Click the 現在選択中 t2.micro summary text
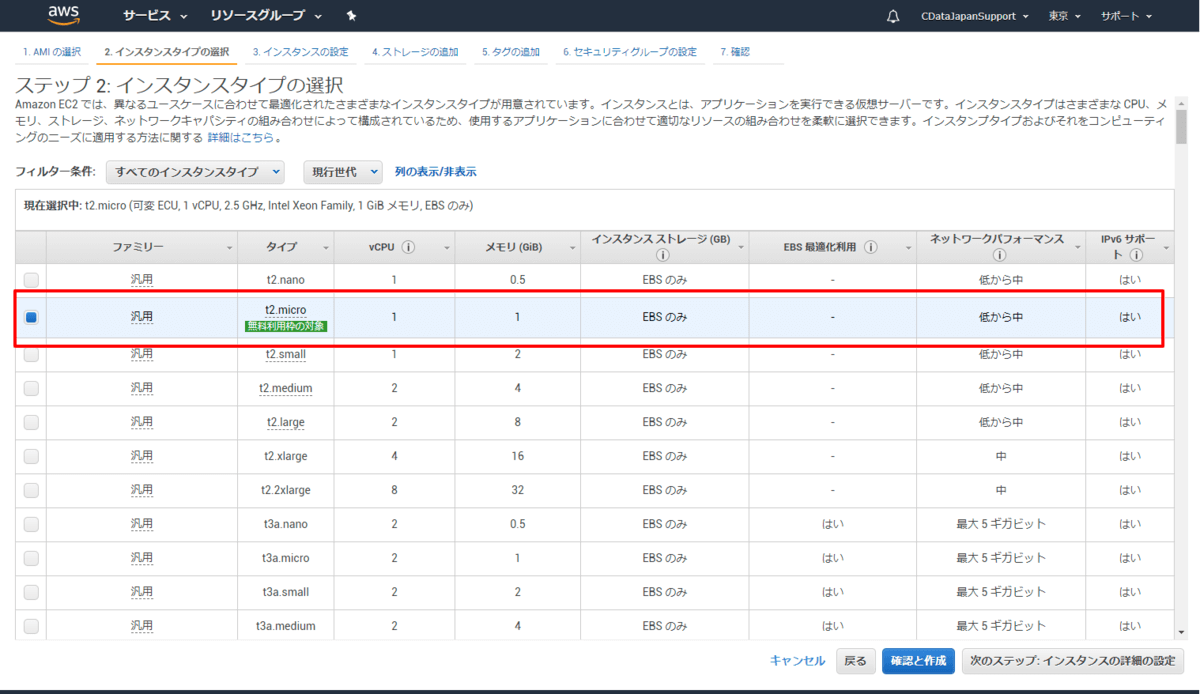This screenshot has height=694, width=1200. click(248, 206)
